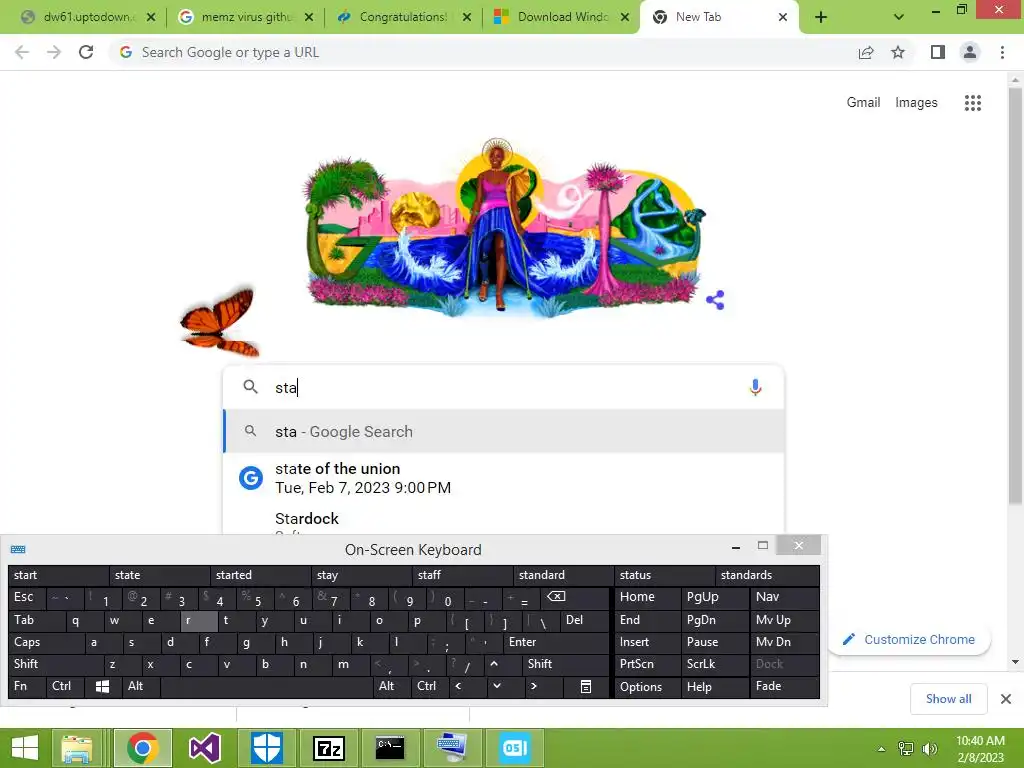1024x768 pixels.
Task: Bookmark this tab with the star icon
Action: coord(898,52)
